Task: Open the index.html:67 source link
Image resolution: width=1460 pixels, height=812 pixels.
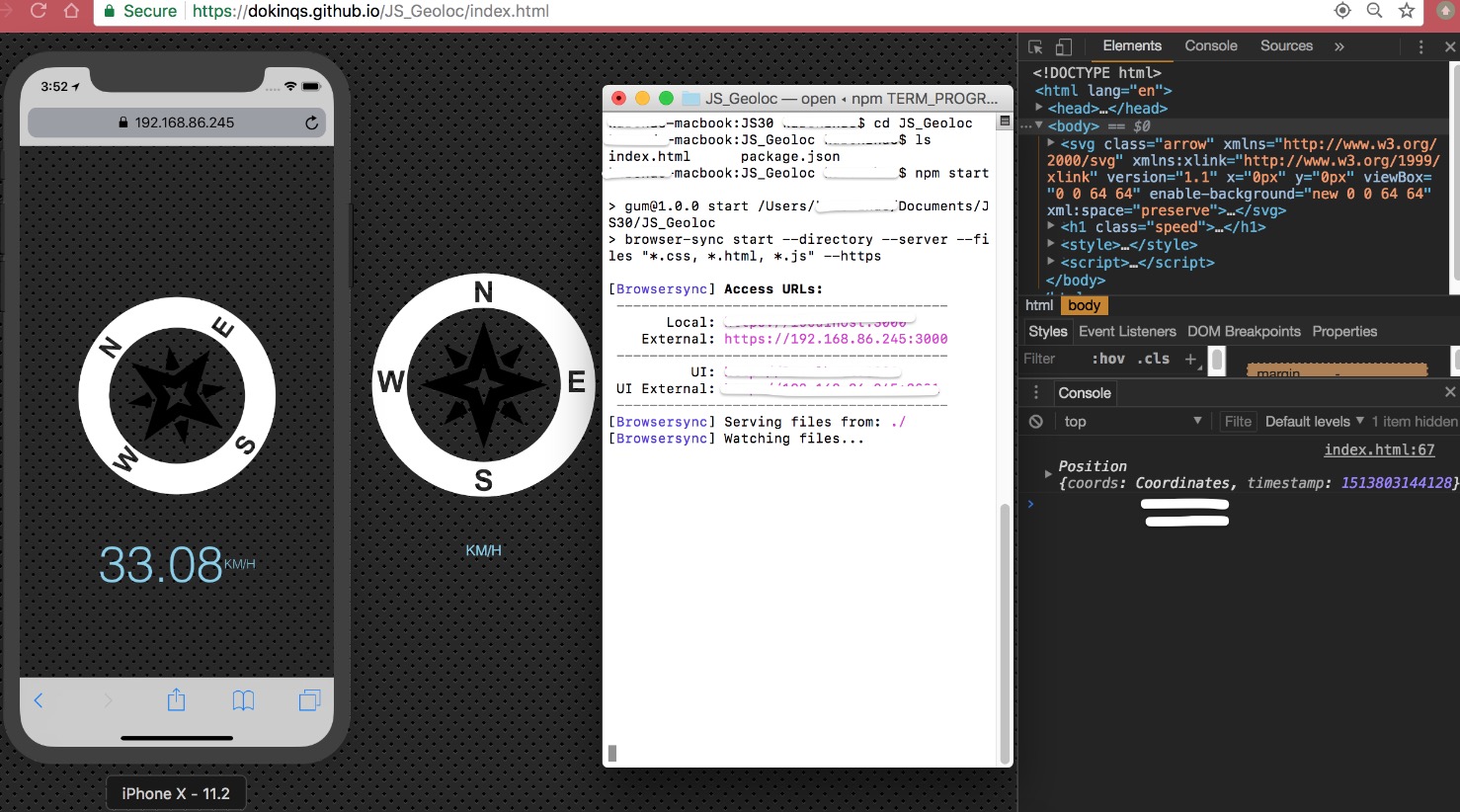Action: [1379, 449]
